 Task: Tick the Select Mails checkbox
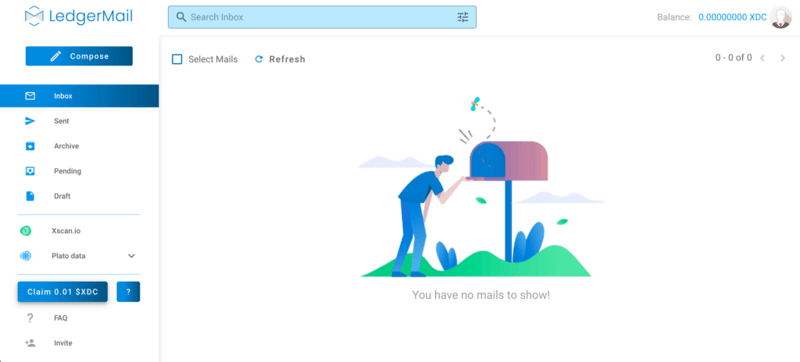(x=177, y=59)
